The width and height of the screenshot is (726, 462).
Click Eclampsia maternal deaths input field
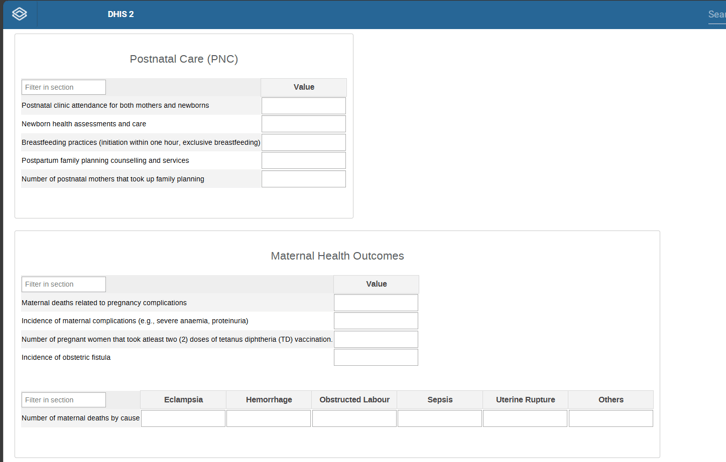183,419
